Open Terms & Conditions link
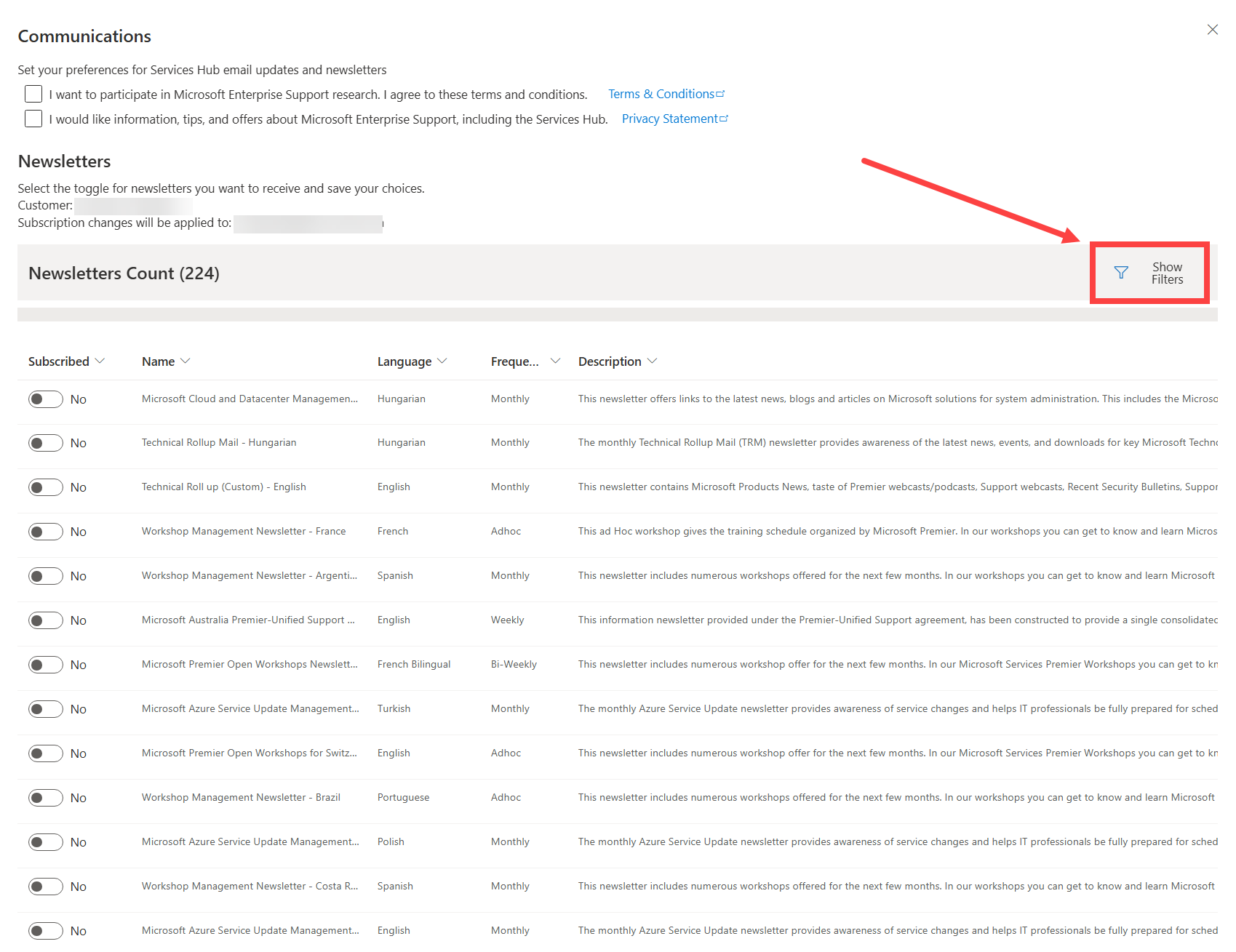The width and height of the screenshot is (1236, 952). pos(666,94)
